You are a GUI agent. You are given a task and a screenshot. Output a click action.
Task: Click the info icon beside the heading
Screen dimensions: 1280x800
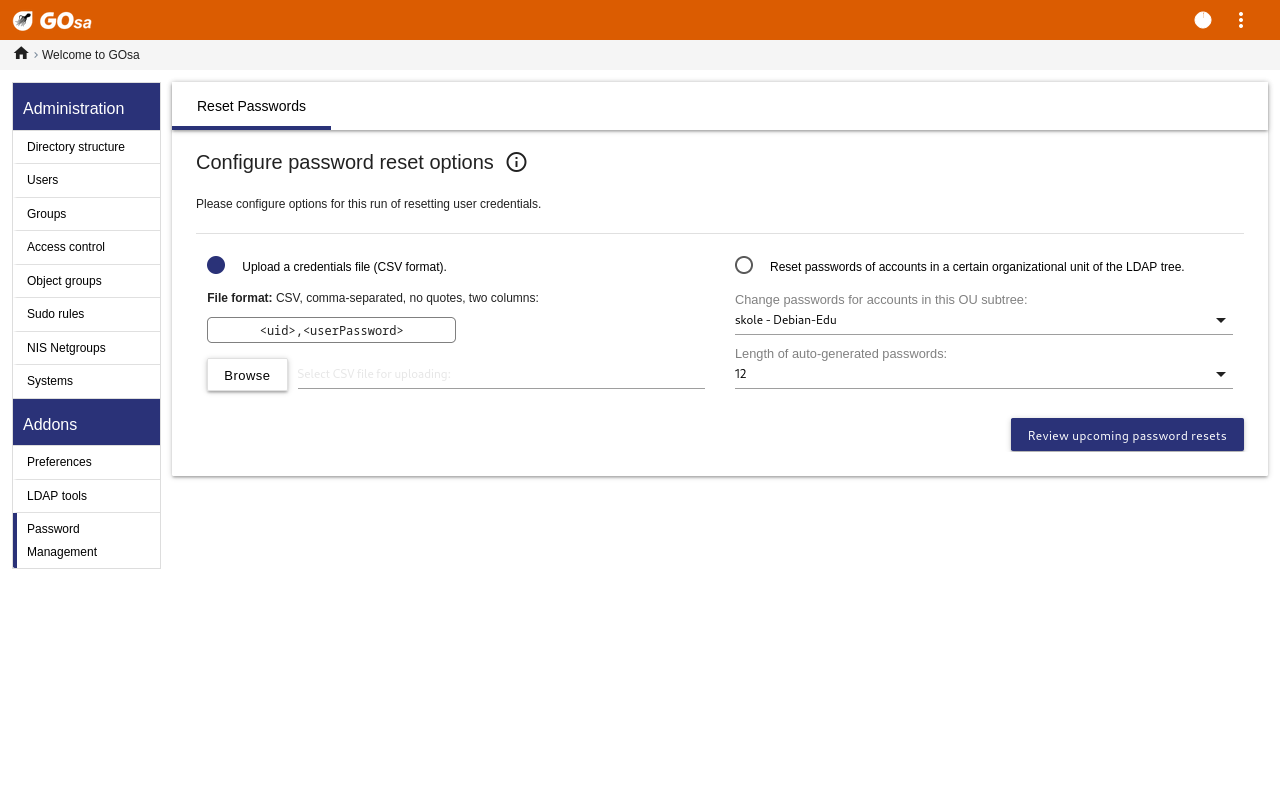(x=516, y=162)
